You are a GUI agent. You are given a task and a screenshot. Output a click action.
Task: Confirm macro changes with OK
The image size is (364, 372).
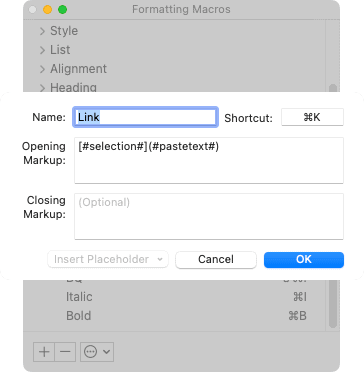pyautogui.click(x=304, y=259)
